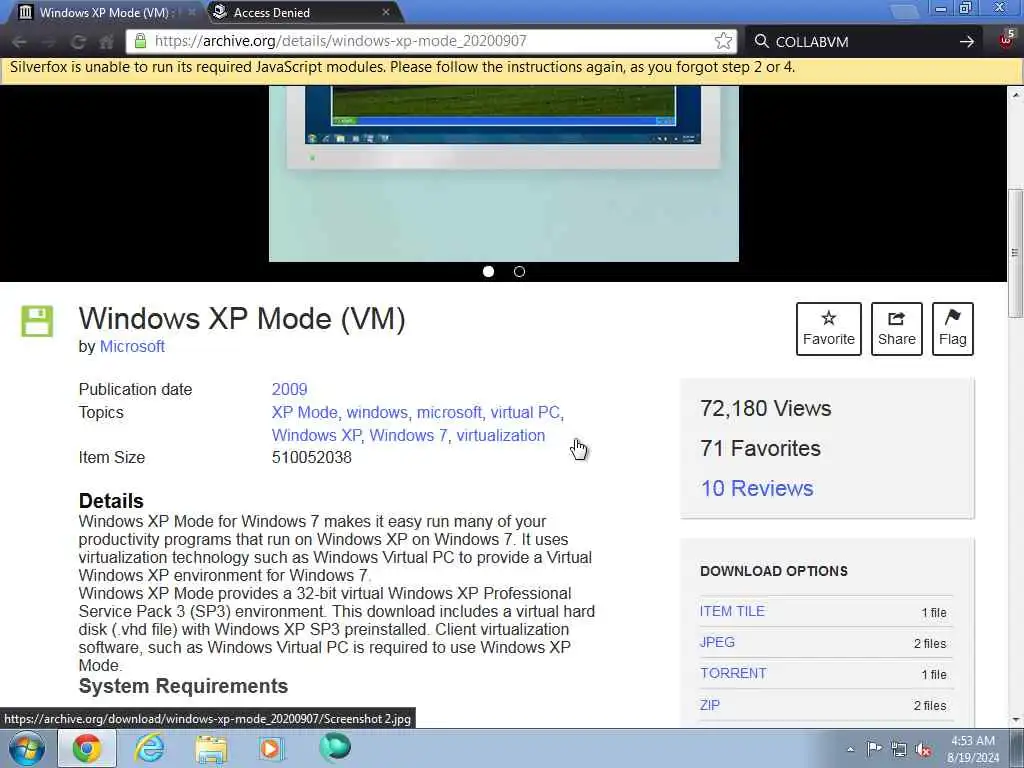
Task: Click the archive.org URL address bar
Action: 431,41
